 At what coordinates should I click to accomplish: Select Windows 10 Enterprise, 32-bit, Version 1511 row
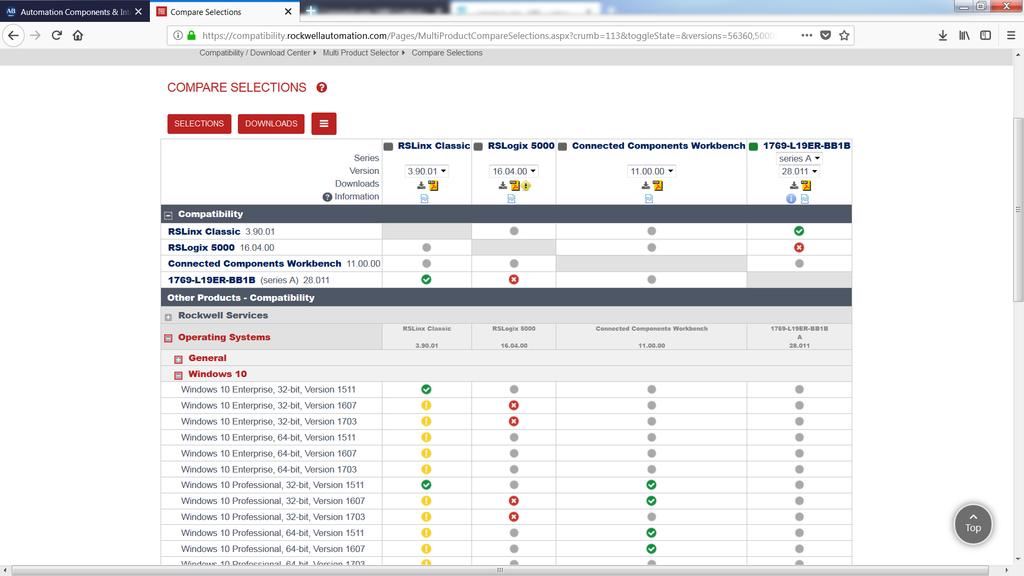pyautogui.click(x=506, y=389)
